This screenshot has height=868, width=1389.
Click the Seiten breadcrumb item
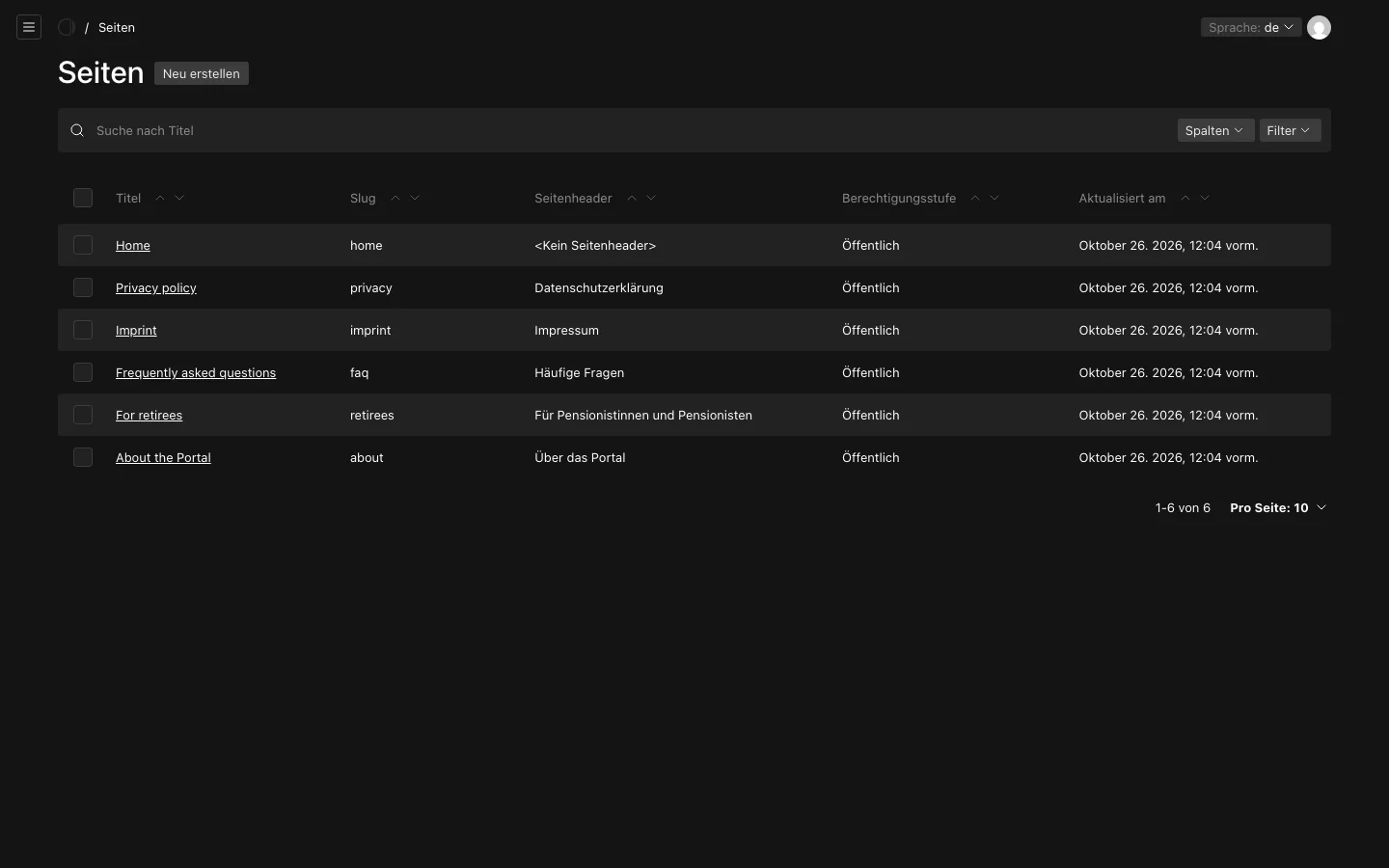(x=117, y=27)
